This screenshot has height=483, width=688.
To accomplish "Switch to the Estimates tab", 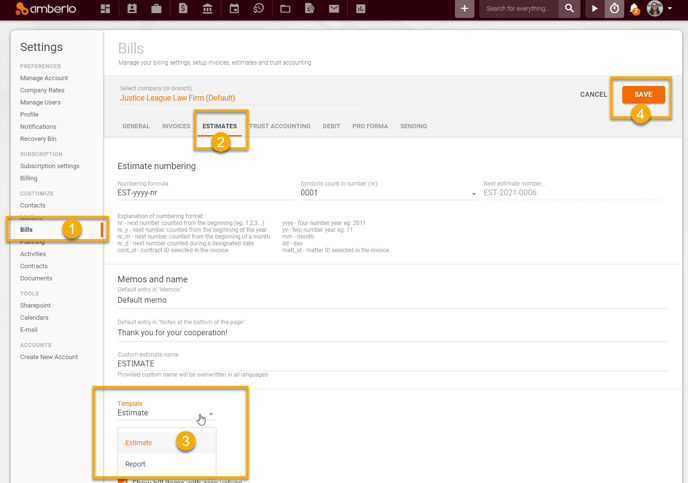I will [219, 126].
